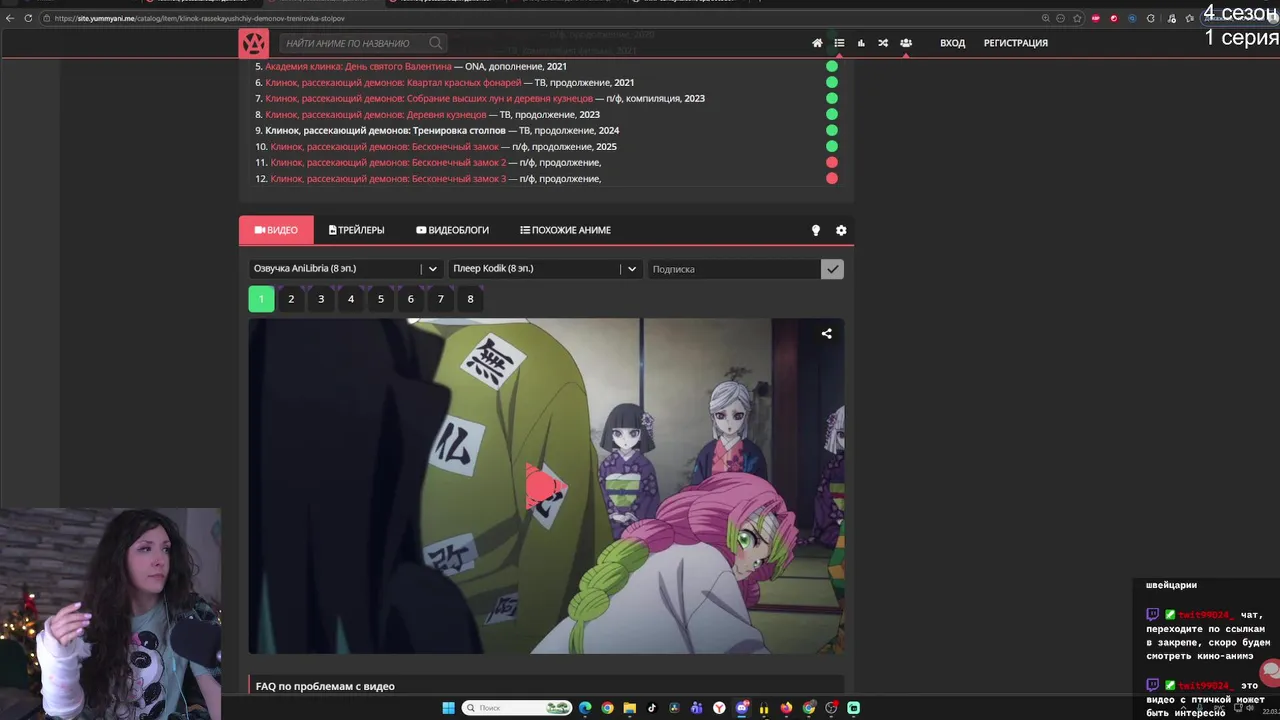1280x720 pixels.
Task: Select episode 4
Action: click(351, 299)
